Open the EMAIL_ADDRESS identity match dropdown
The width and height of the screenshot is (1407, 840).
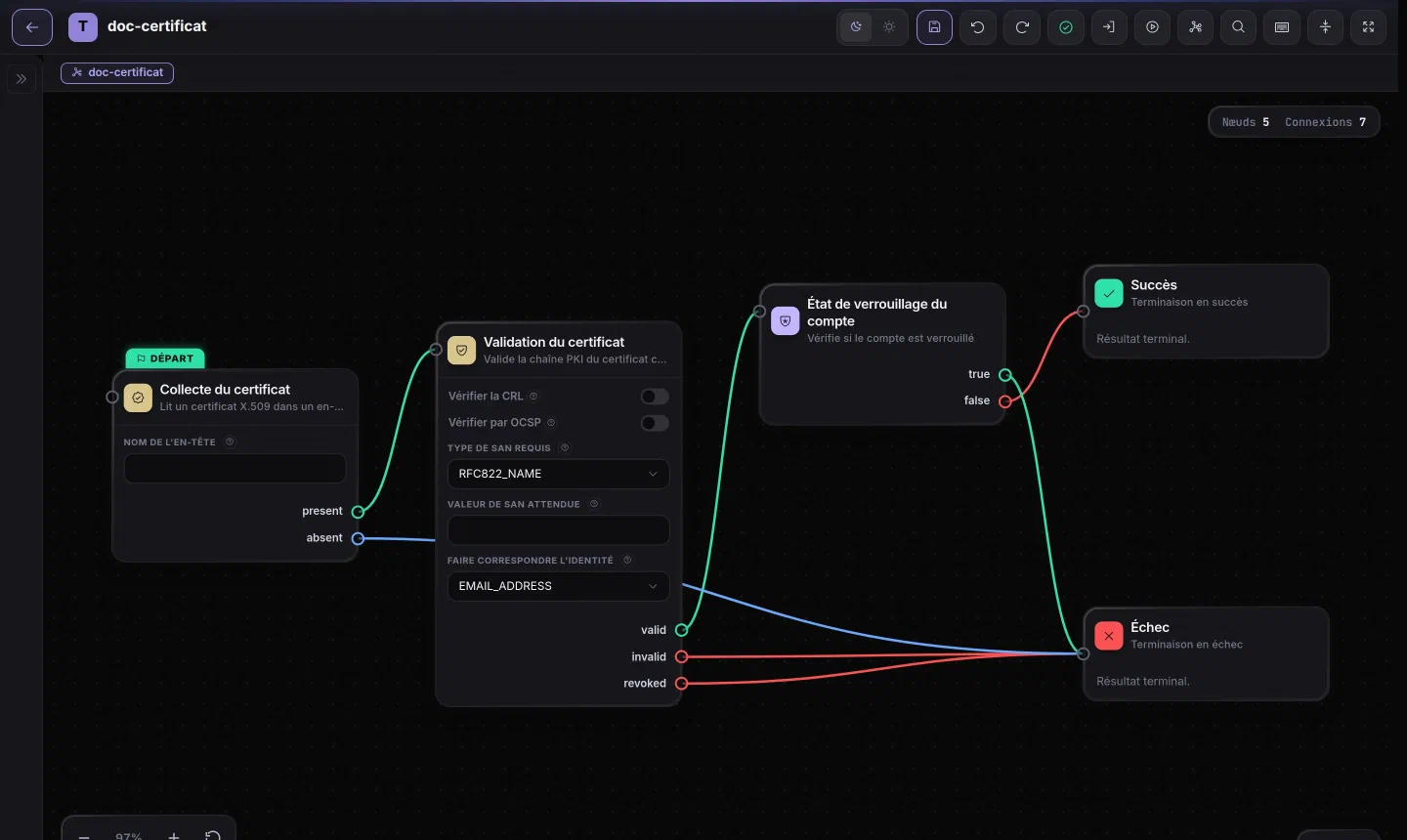pyautogui.click(x=558, y=586)
